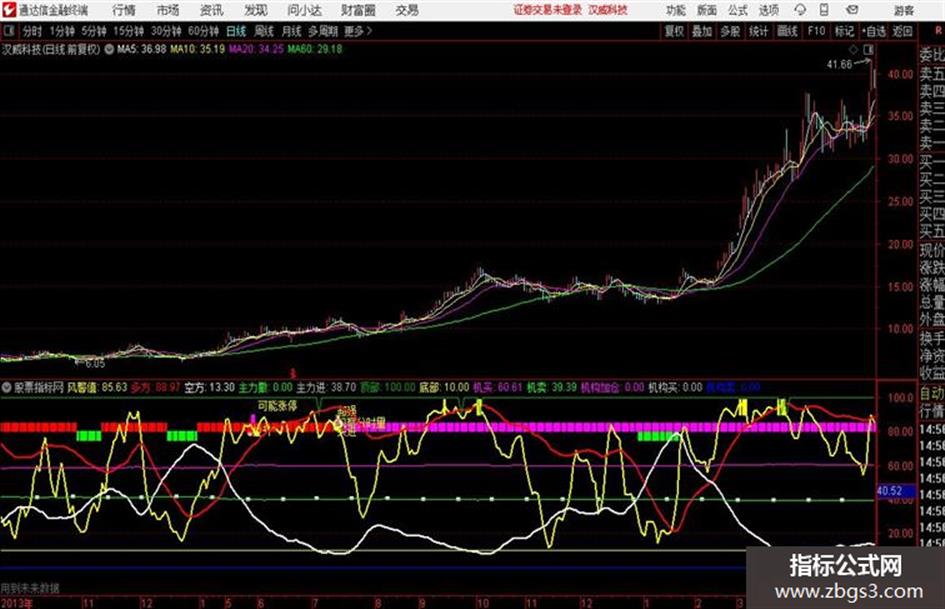Click the mobile phone icon
This screenshot has width=945, height=609.
[x=824, y=10]
